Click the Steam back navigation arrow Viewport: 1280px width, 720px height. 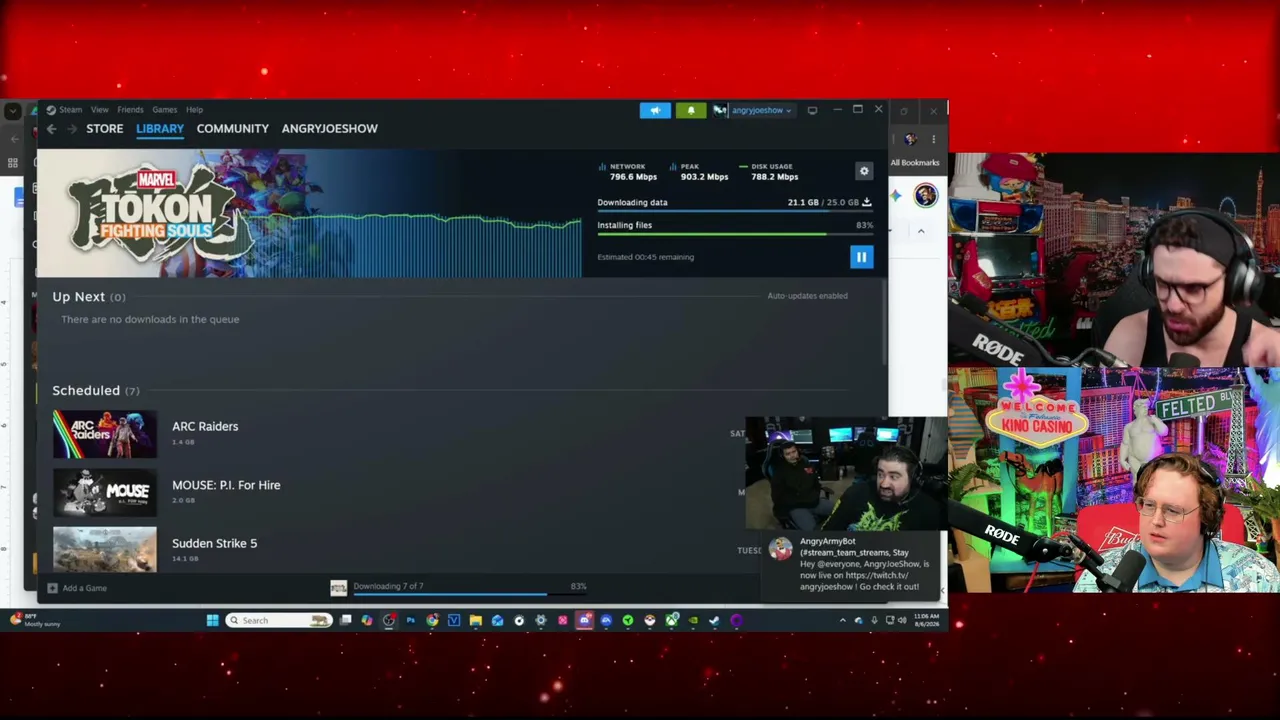click(51, 129)
